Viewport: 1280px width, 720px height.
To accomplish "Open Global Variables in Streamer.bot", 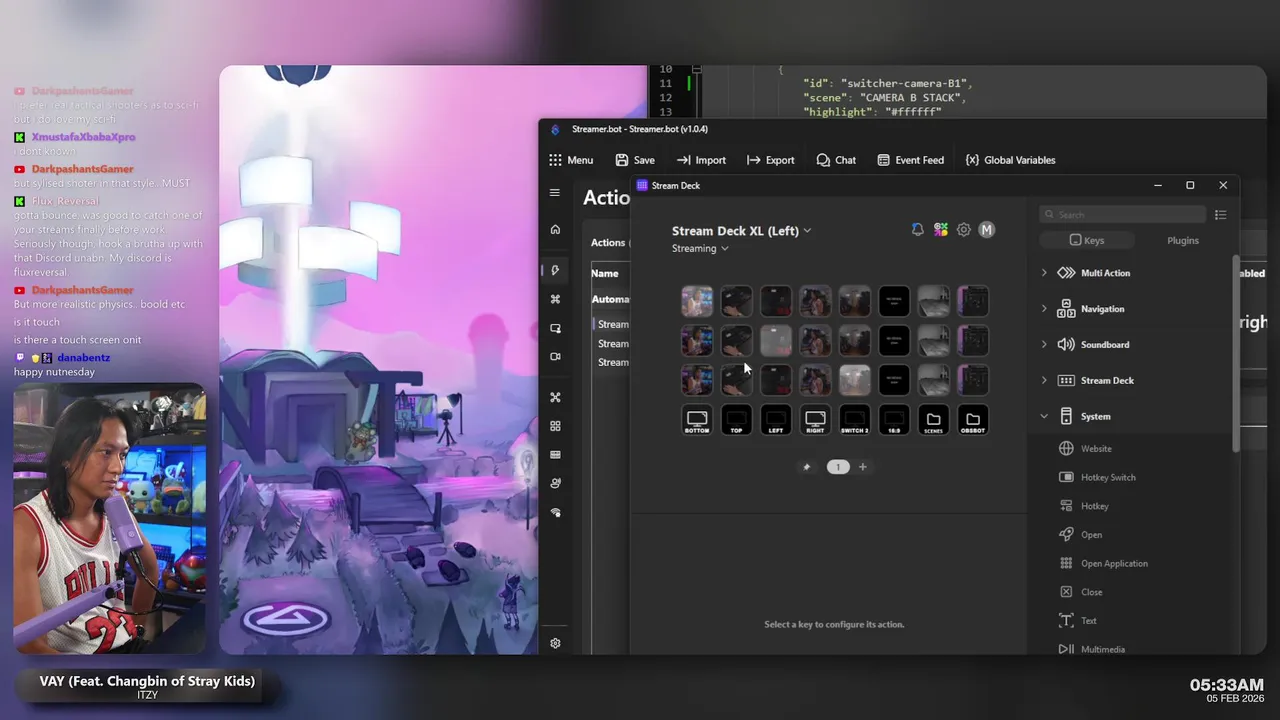I will [1010, 160].
